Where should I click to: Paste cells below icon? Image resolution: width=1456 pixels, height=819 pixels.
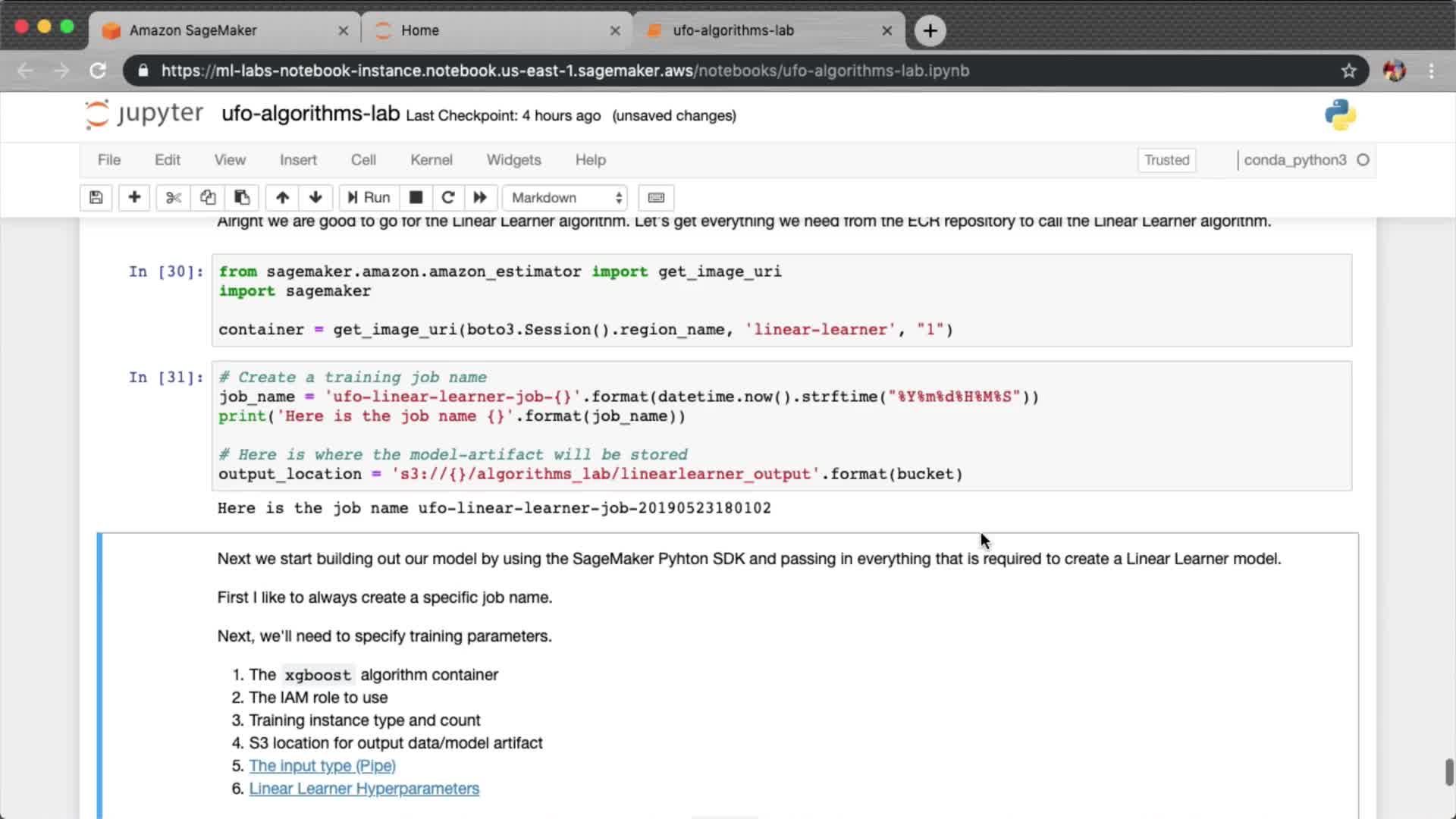[x=242, y=197]
